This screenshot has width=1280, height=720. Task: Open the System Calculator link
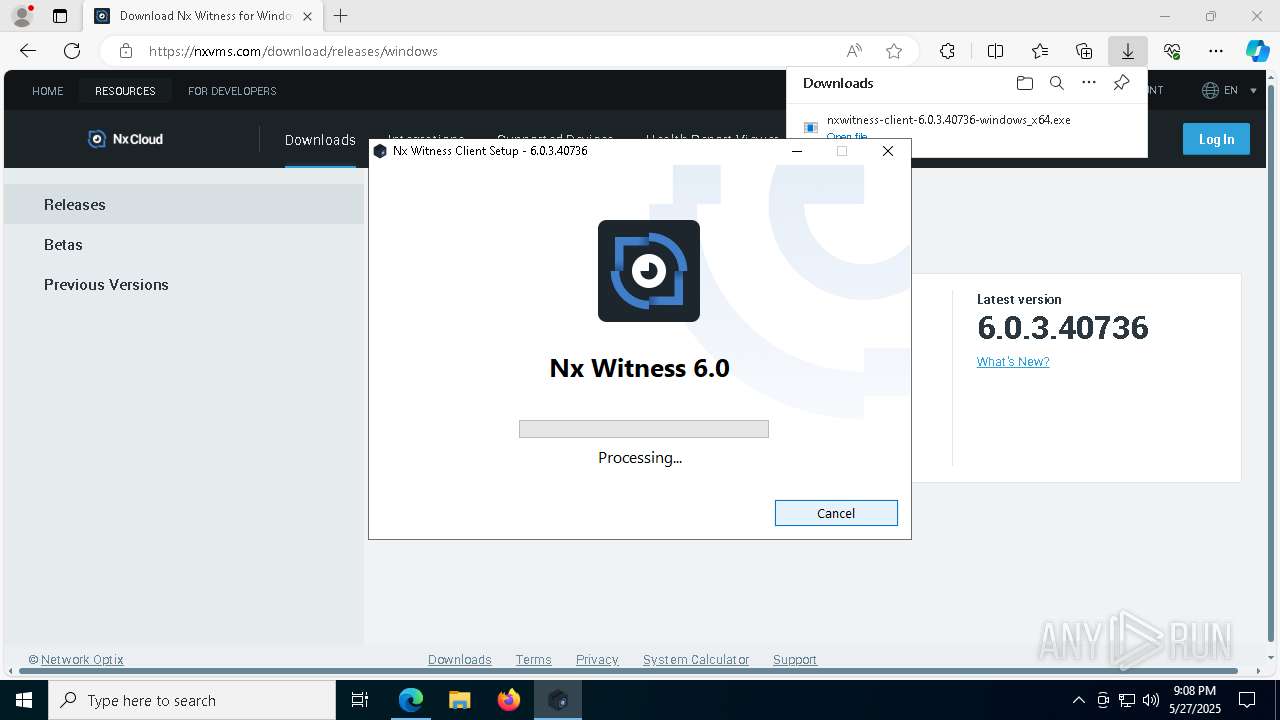(696, 660)
